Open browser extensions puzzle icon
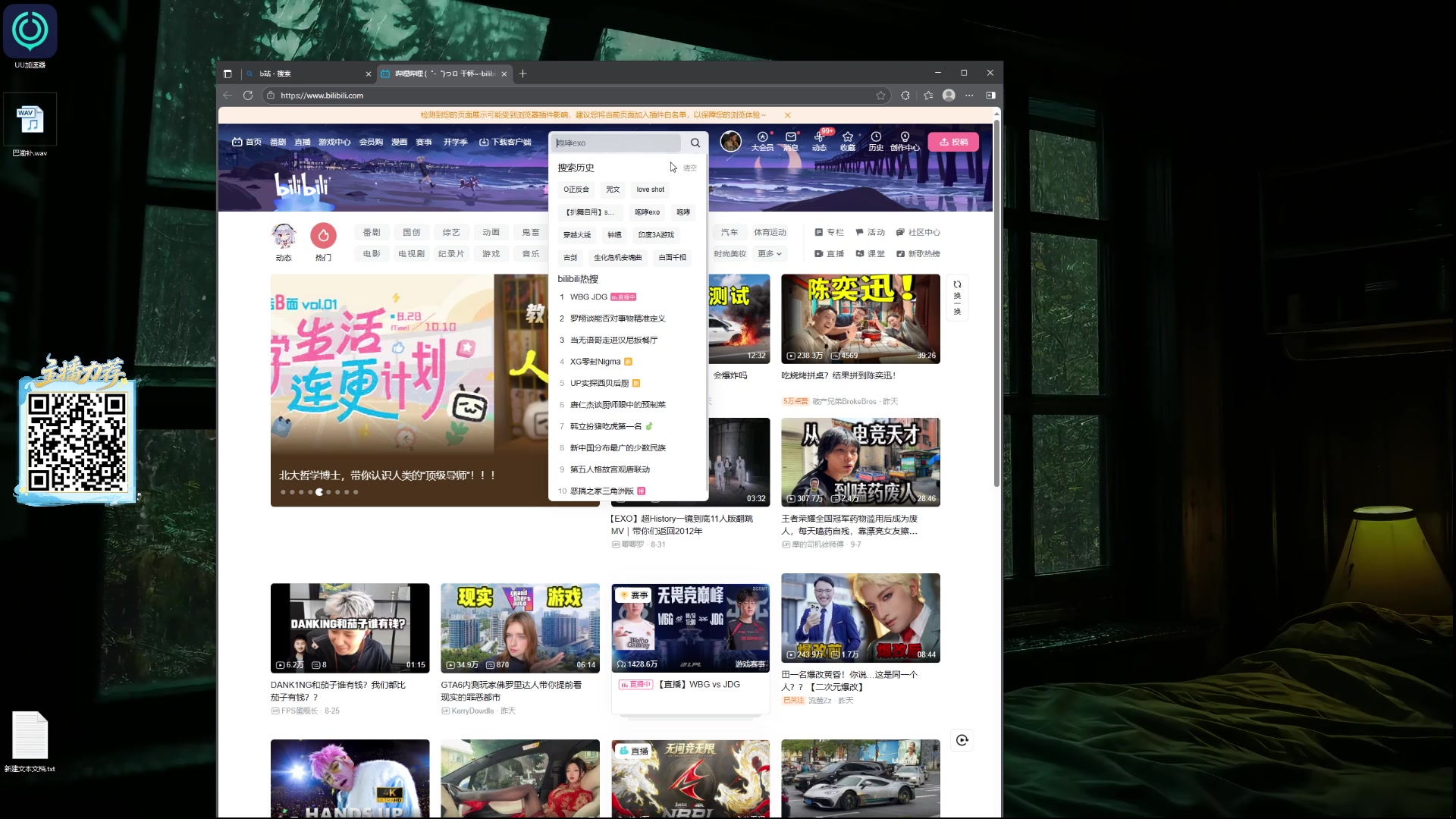This screenshot has width=1456, height=819. pyautogui.click(x=905, y=96)
